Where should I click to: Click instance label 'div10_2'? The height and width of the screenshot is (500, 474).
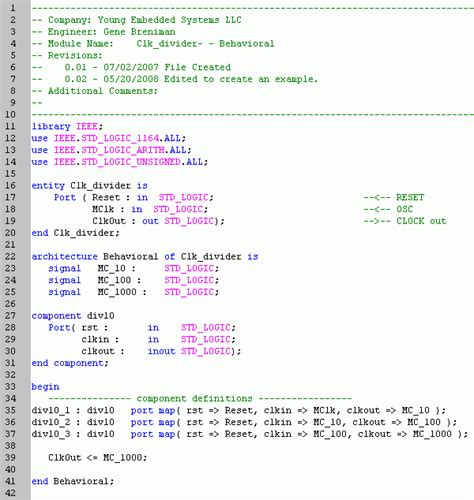click(51, 422)
